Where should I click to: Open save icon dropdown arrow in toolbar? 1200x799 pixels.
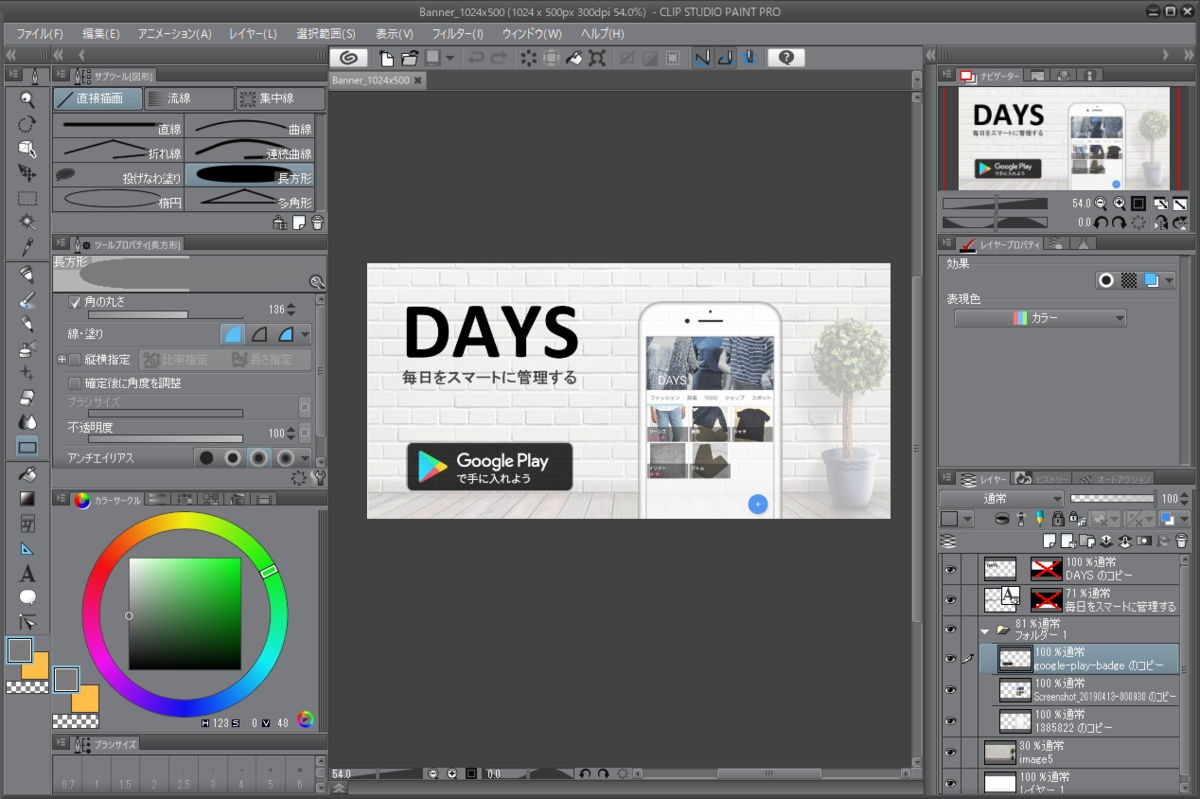450,58
